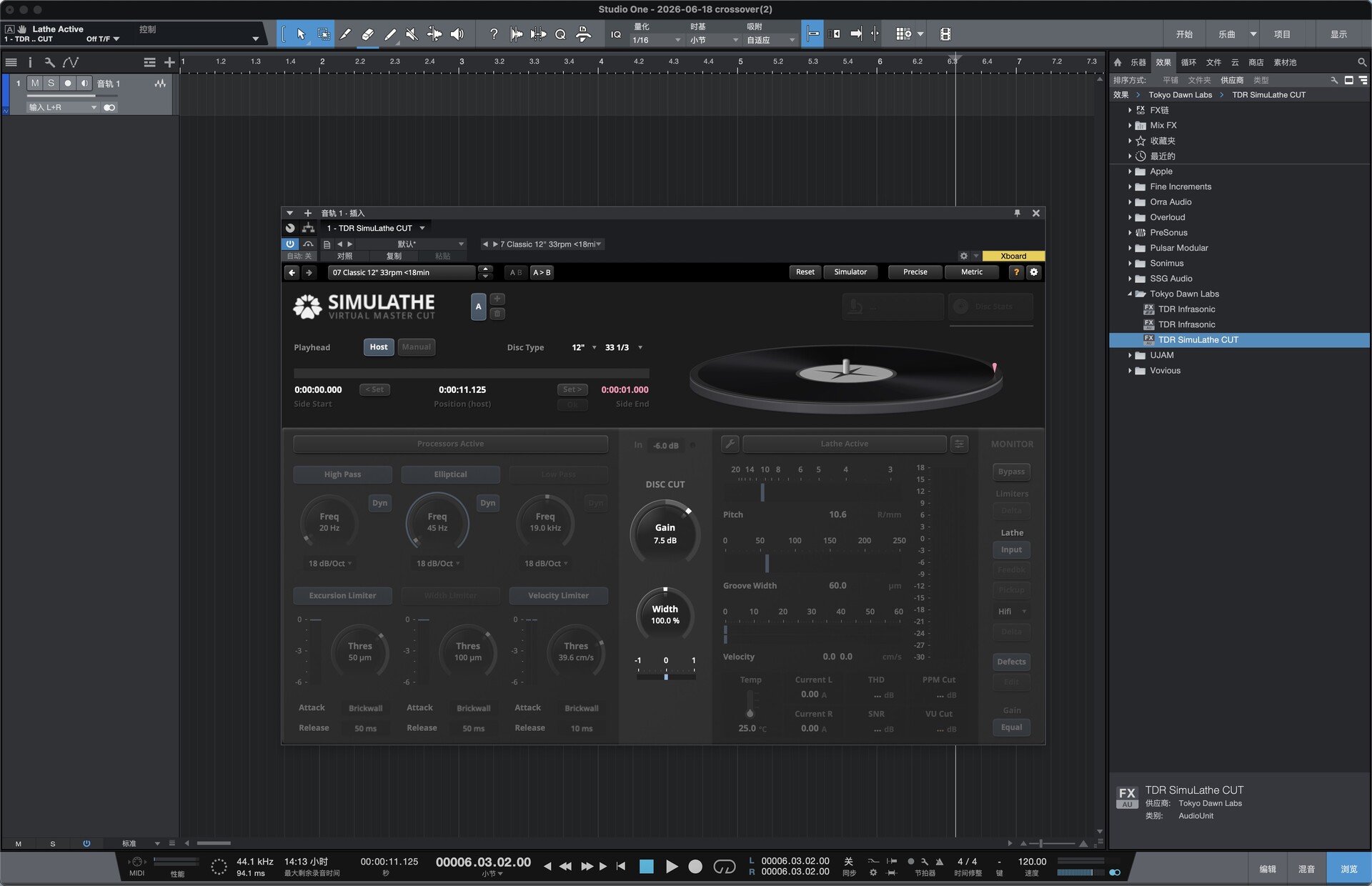
Task: Open the 商店 browser tab
Action: [x=1256, y=62]
